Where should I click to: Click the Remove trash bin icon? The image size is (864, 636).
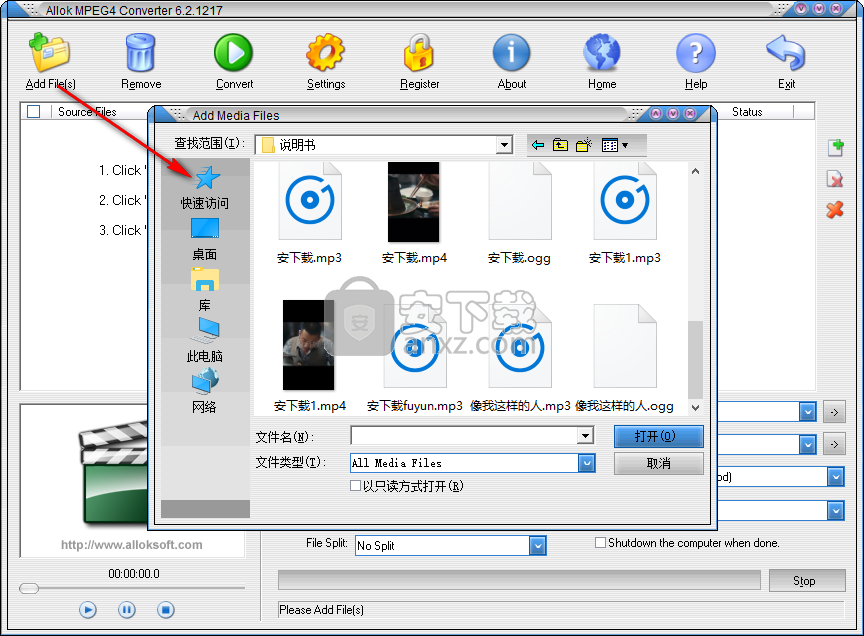(x=141, y=53)
